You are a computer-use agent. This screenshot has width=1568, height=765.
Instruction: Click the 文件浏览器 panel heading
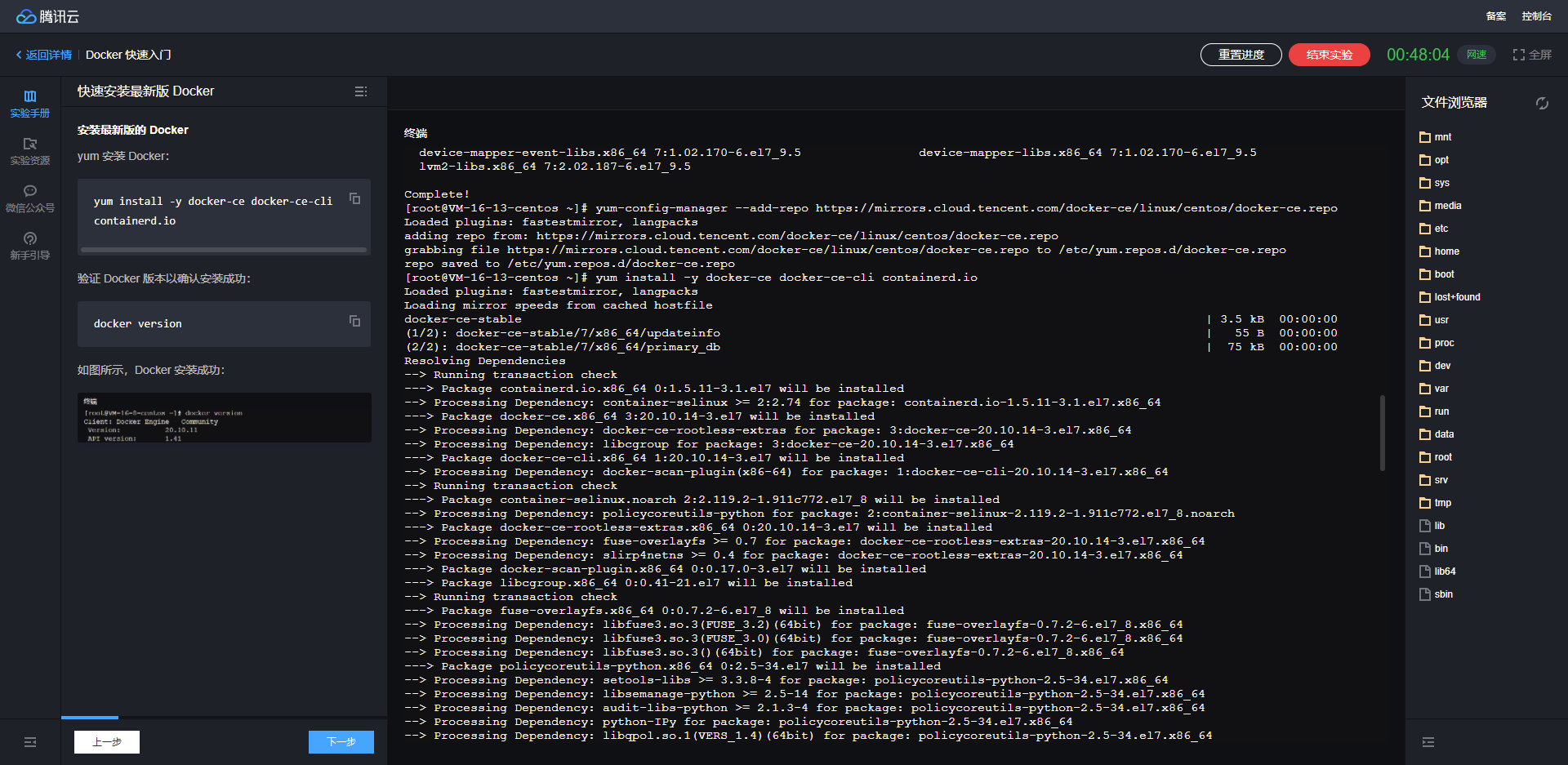(1454, 103)
